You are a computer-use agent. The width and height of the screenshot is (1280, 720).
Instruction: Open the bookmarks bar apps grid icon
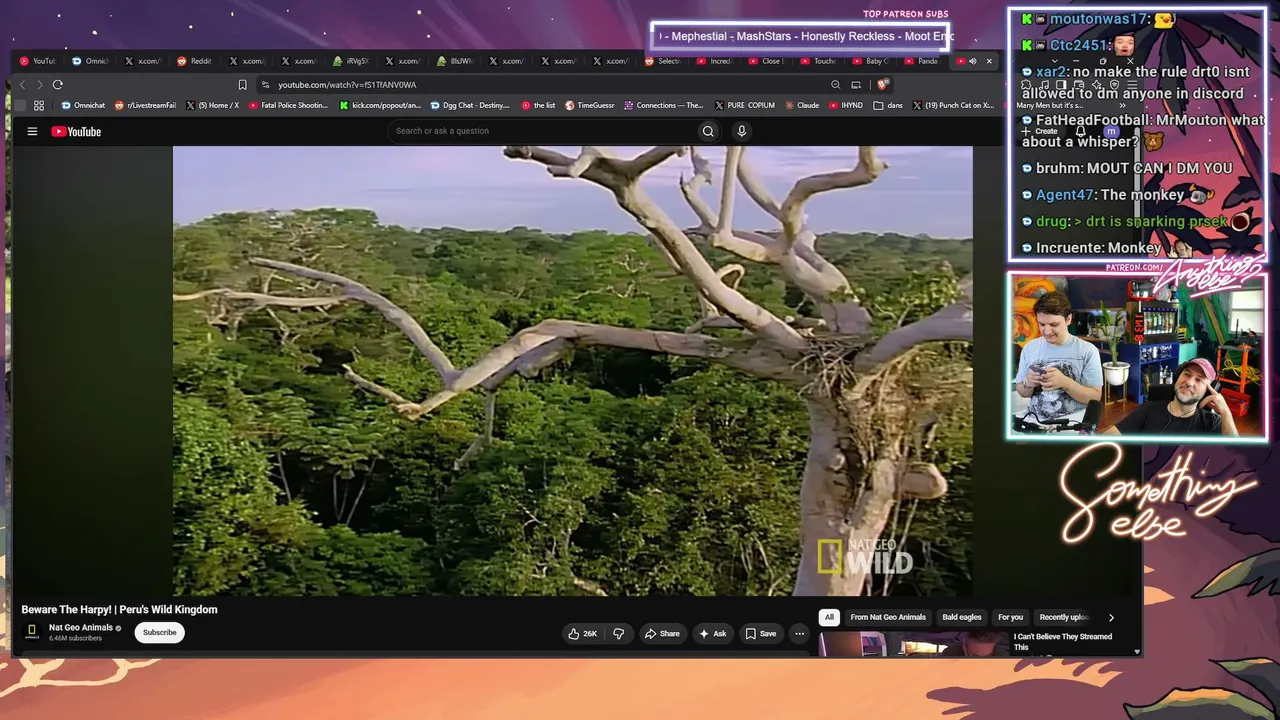coord(39,105)
